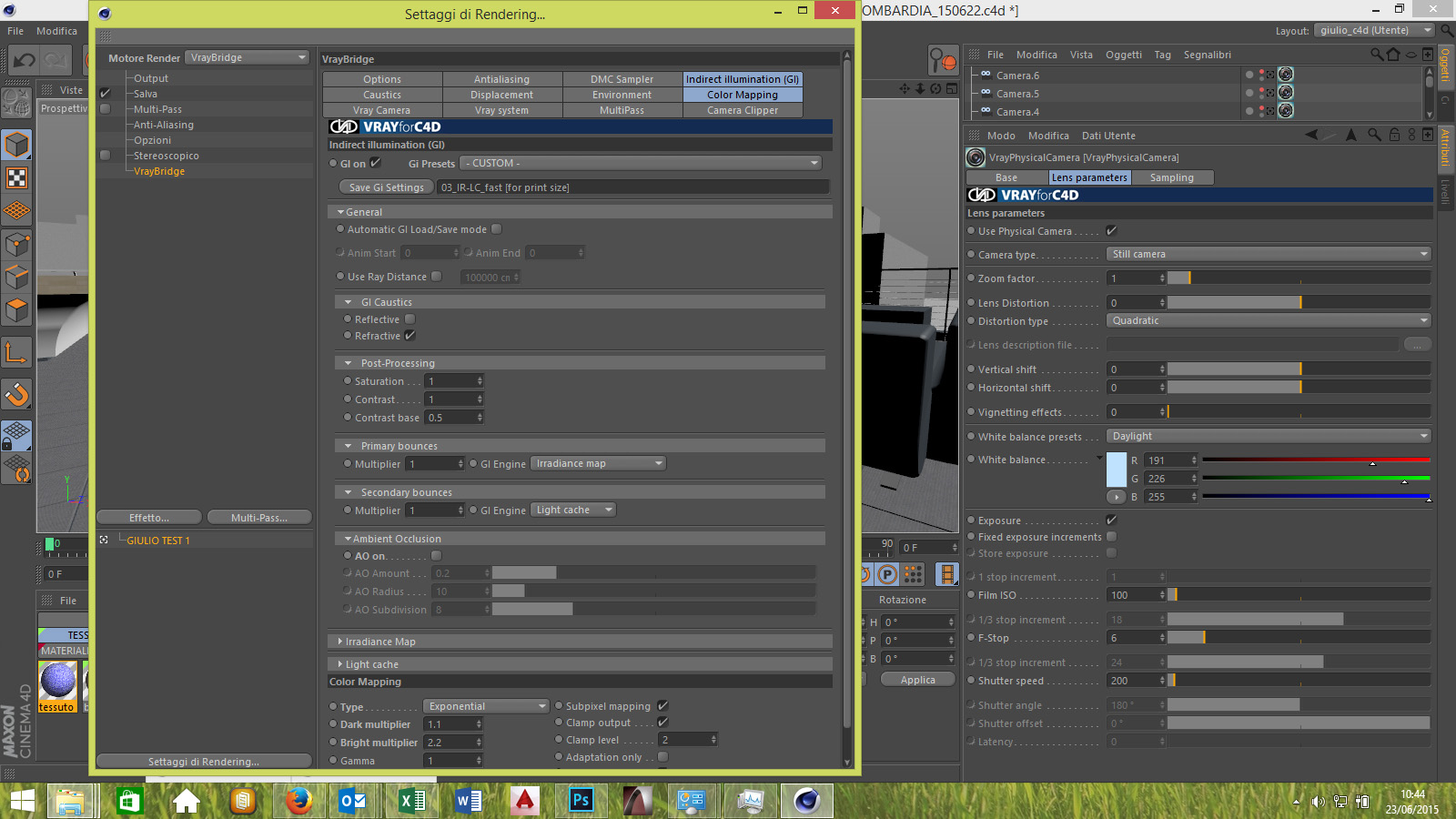Image resolution: width=1456 pixels, height=819 pixels.
Task: Toggle Subpixel mapping checkbox
Action: [663, 705]
